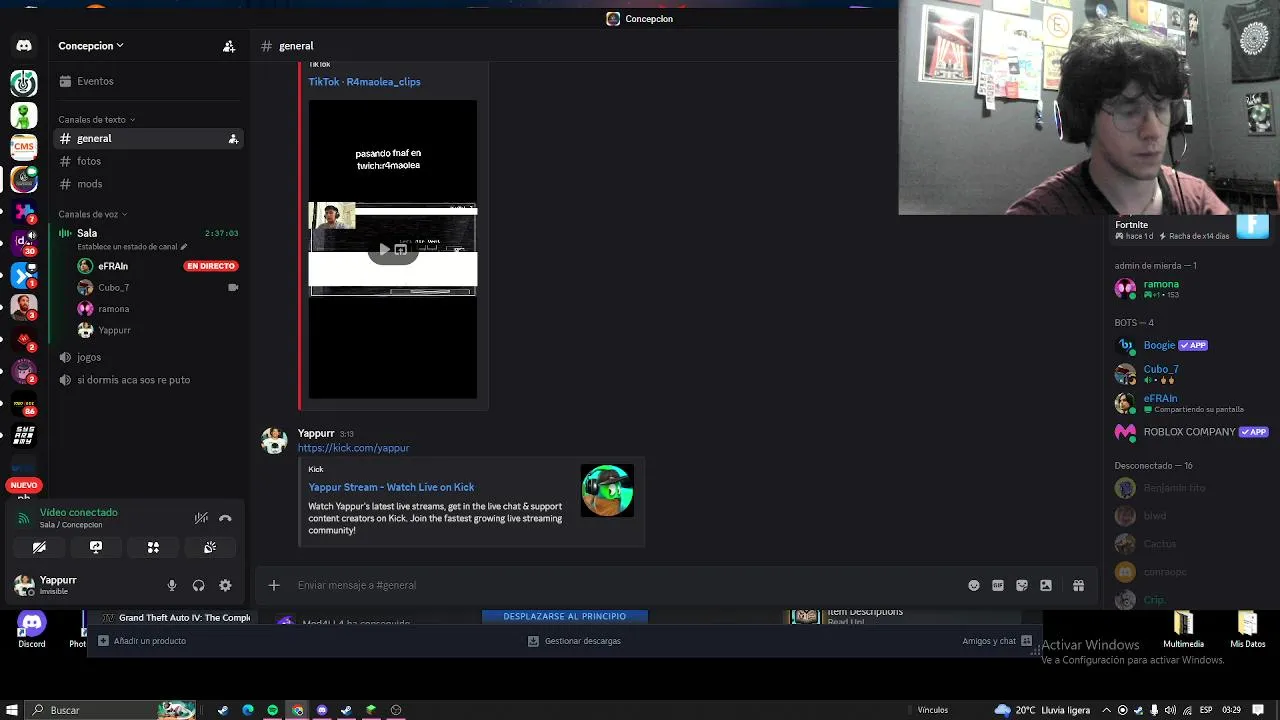This screenshot has width=1280, height=720.
Task: Switch to the mods channel
Action: coord(150,184)
